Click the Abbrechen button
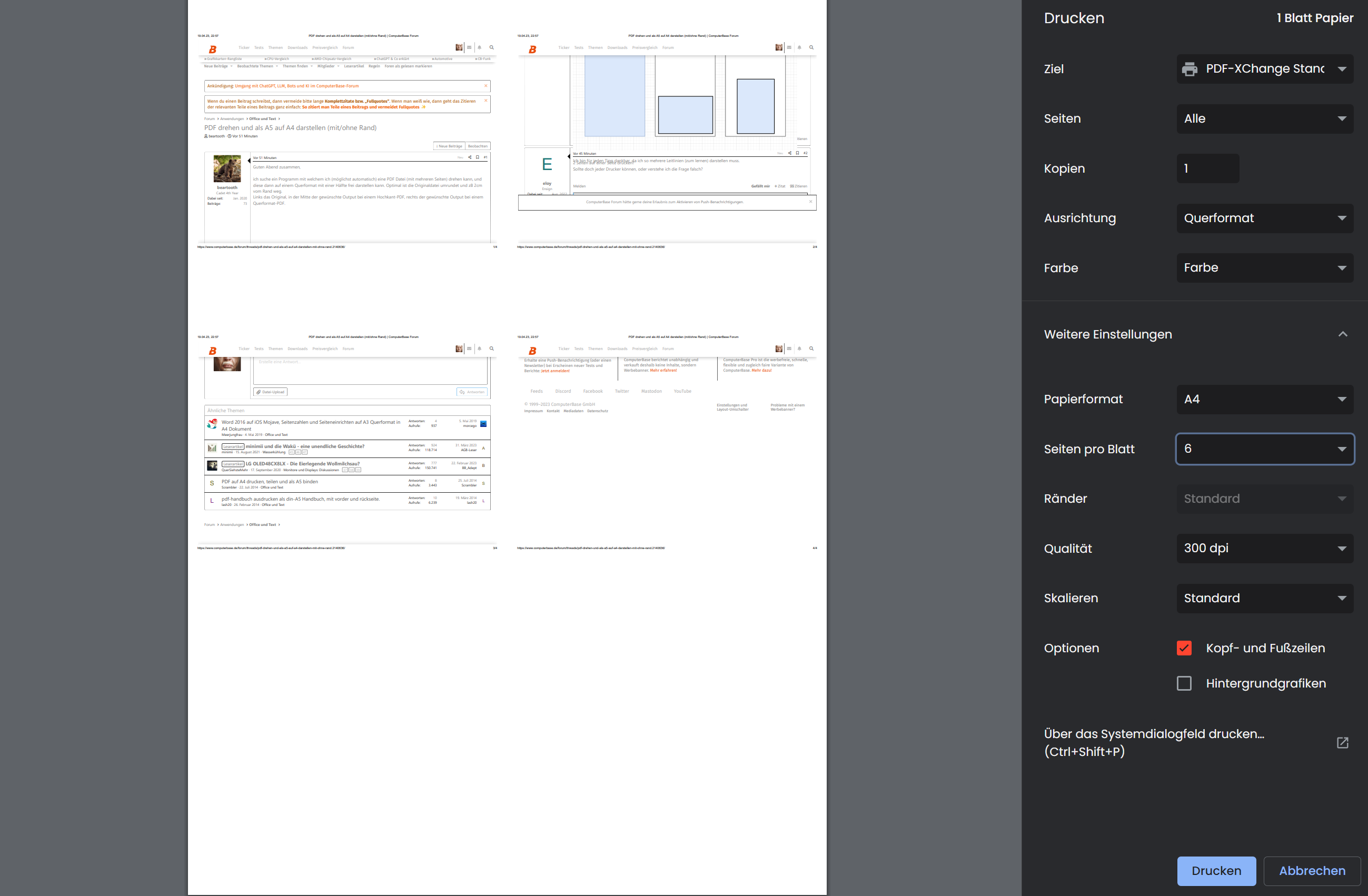The image size is (1368, 896). coord(1312,871)
